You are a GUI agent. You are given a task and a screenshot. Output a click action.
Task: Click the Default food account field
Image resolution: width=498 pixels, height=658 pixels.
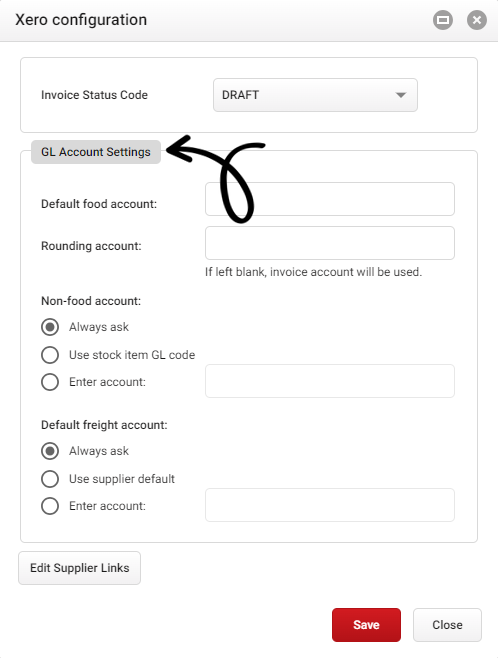click(x=330, y=199)
